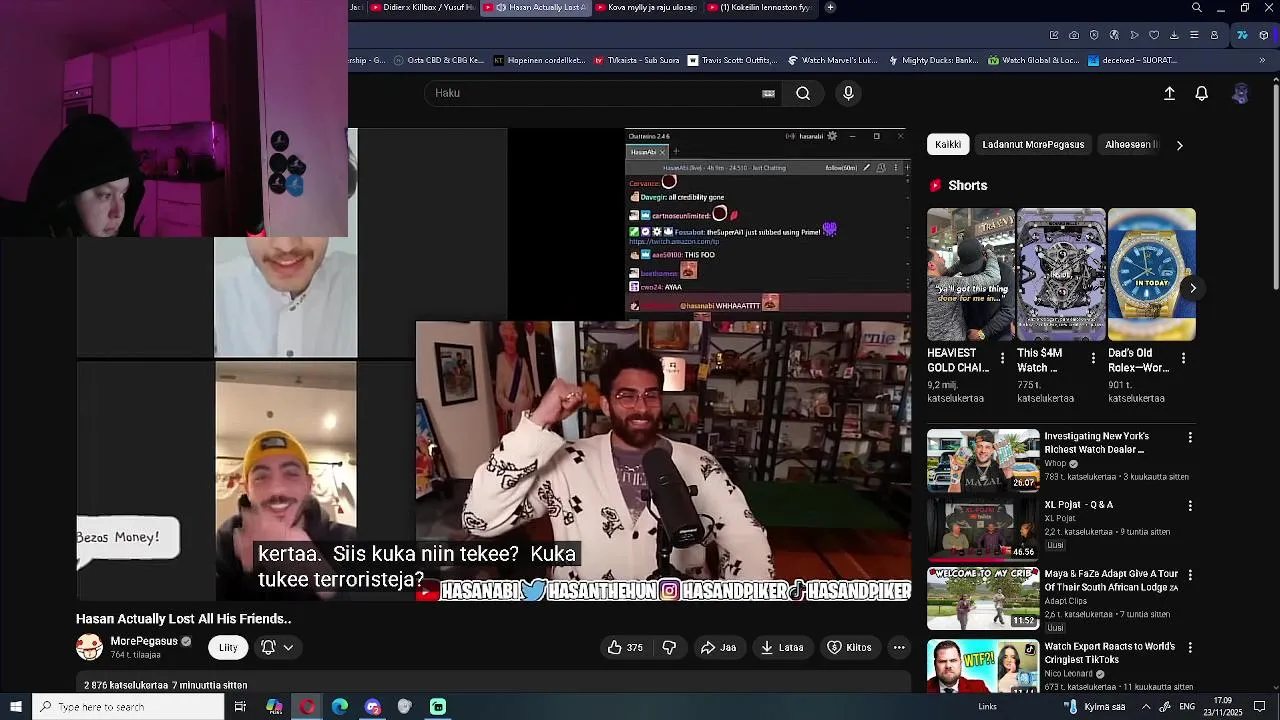Open Watch Marvel's Luk... bookmark

point(833,60)
